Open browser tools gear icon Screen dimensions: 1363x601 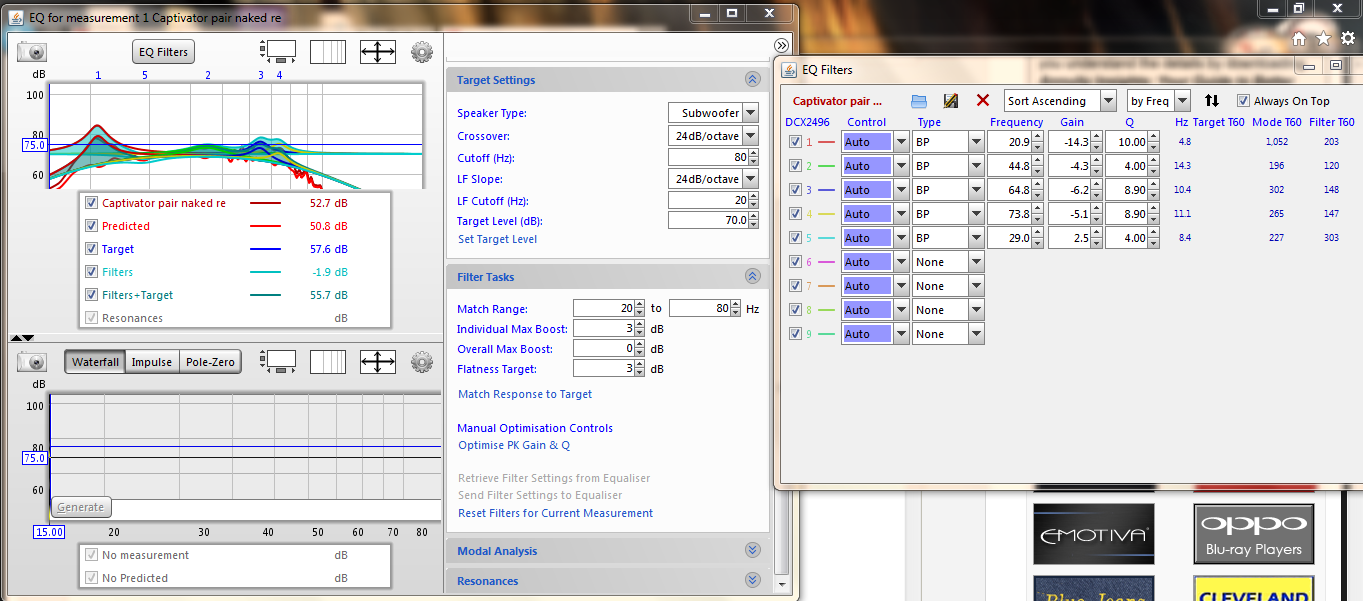click(x=1348, y=38)
